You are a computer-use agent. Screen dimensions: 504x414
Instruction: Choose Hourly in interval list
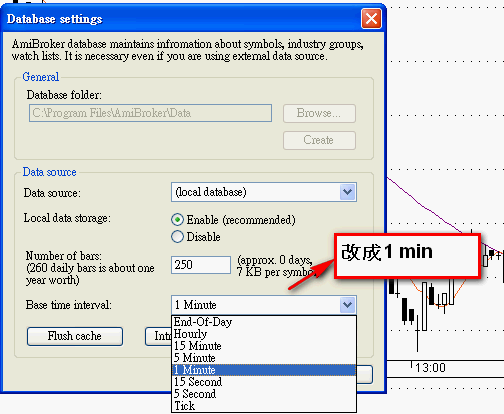[x=264, y=334]
